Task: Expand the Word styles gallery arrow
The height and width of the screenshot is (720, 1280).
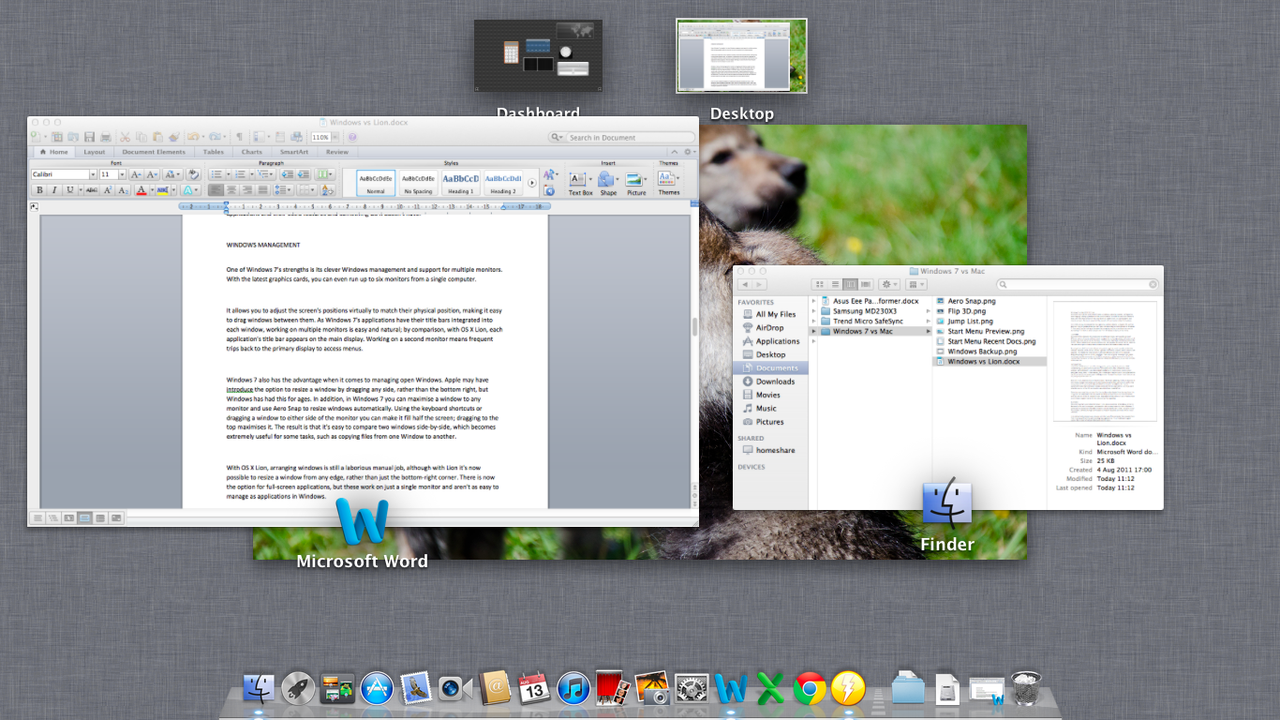Action: click(532, 182)
